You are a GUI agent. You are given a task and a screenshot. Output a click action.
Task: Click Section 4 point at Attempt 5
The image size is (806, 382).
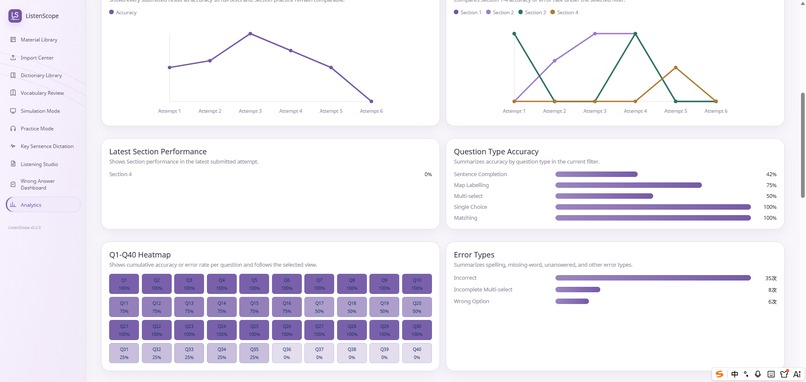[675, 67]
